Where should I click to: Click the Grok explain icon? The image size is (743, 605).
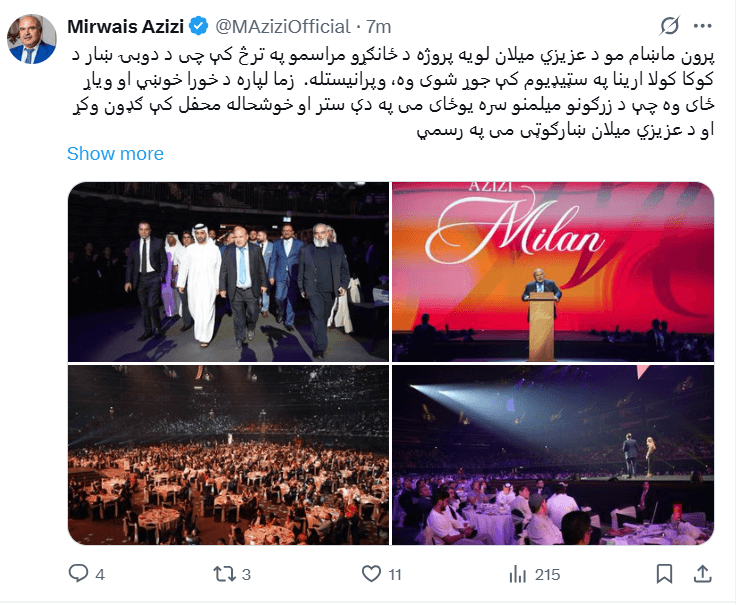coord(670,26)
